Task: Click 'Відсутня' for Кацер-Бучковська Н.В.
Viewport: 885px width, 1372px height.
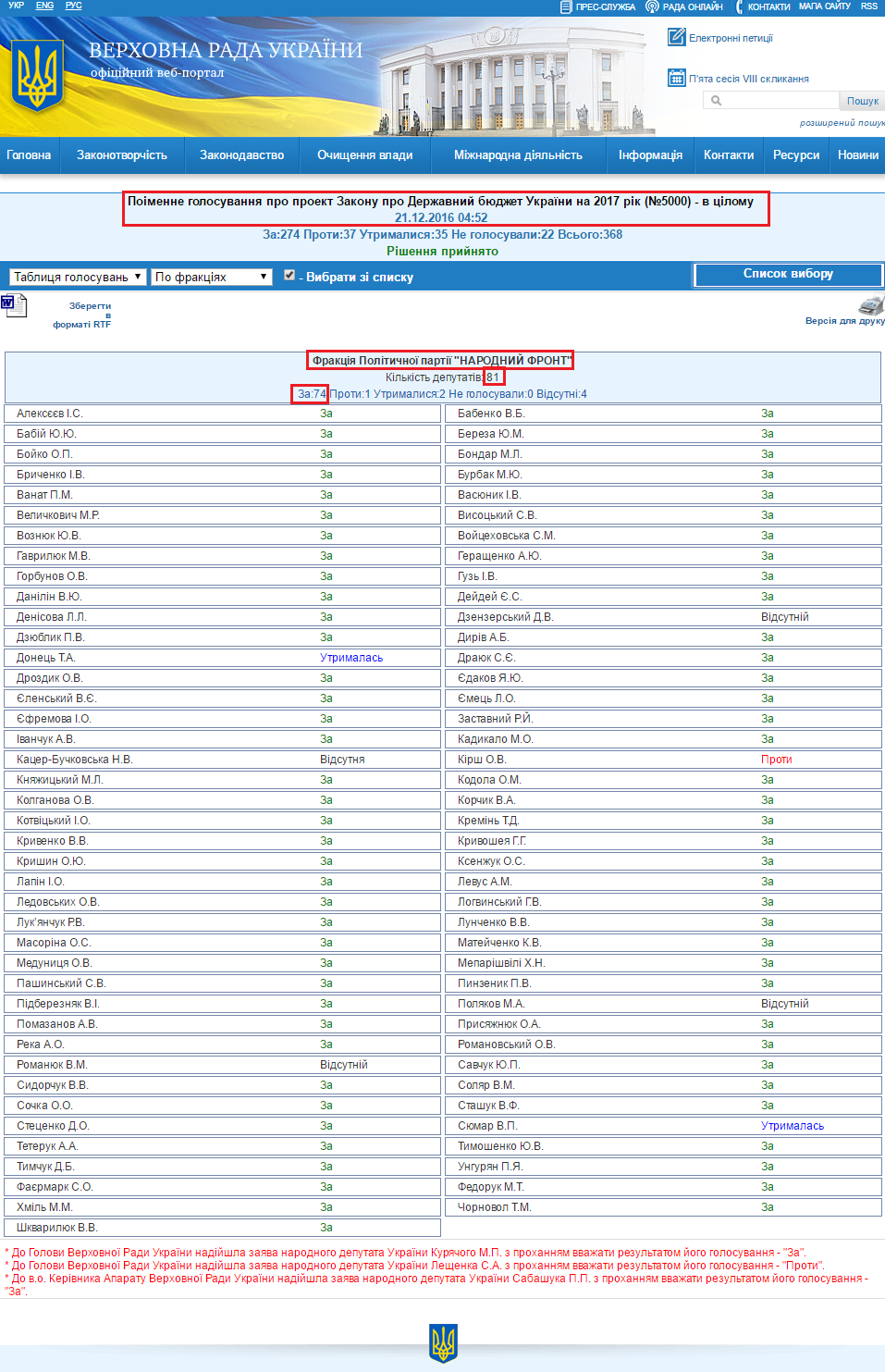Action: [342, 760]
